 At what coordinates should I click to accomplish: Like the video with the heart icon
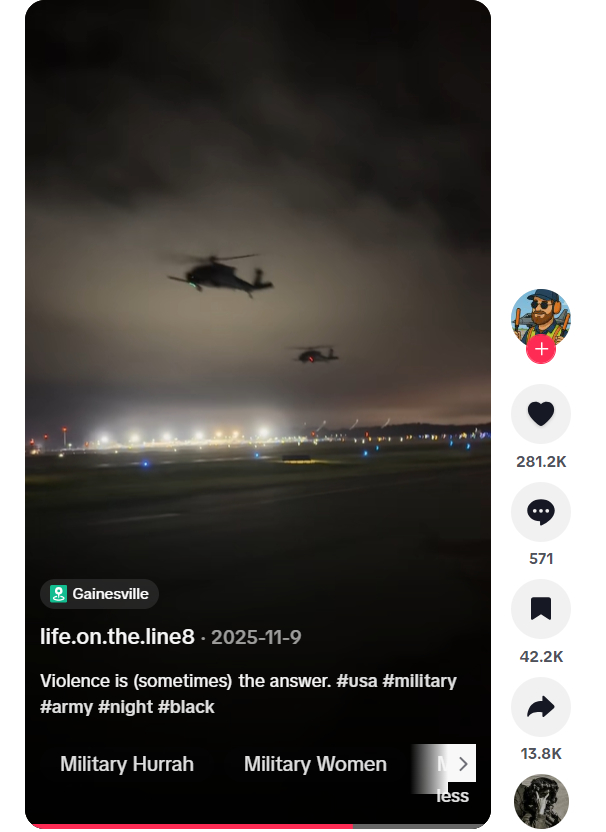tap(540, 413)
